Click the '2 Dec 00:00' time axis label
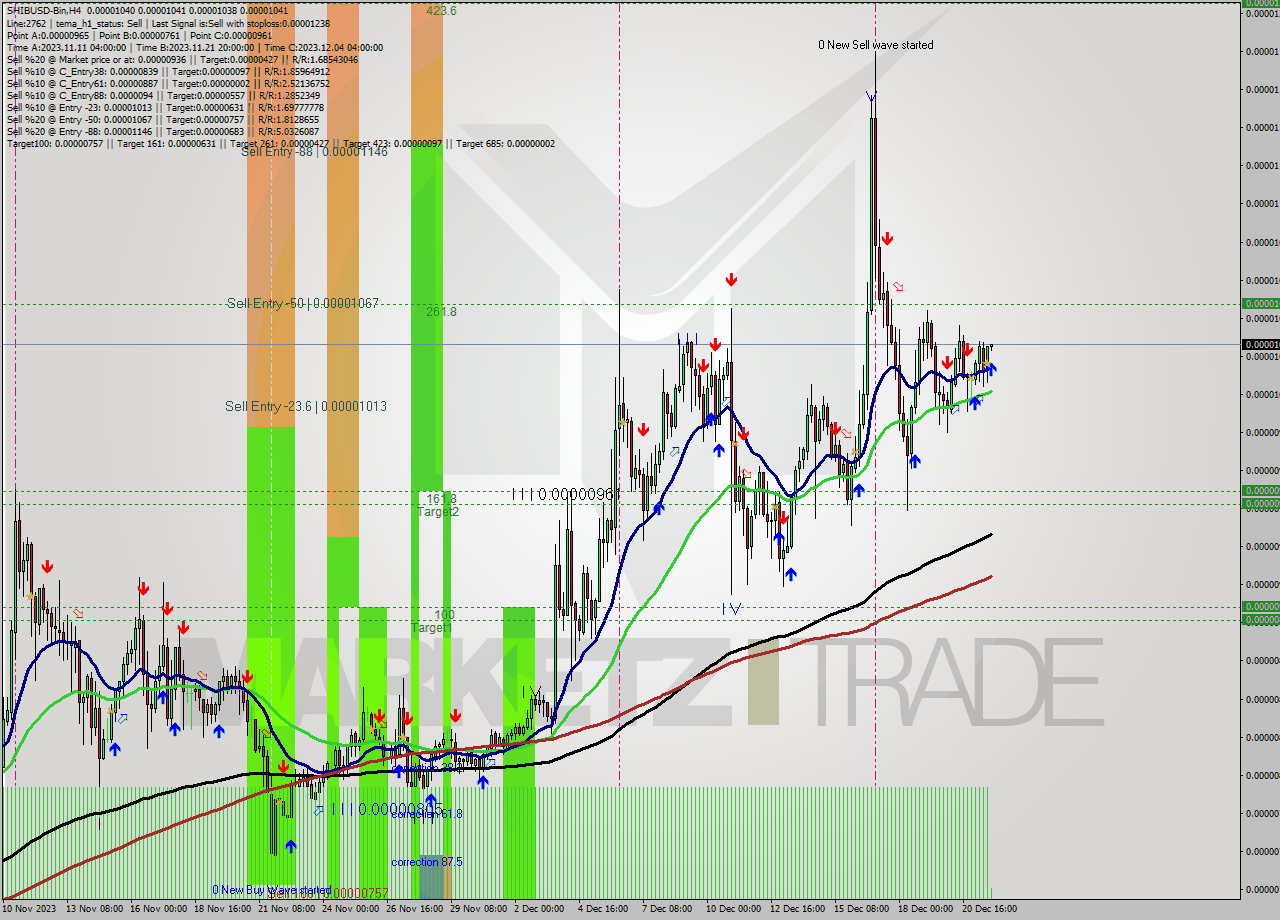Image resolution: width=1280 pixels, height=920 pixels. pos(540,909)
